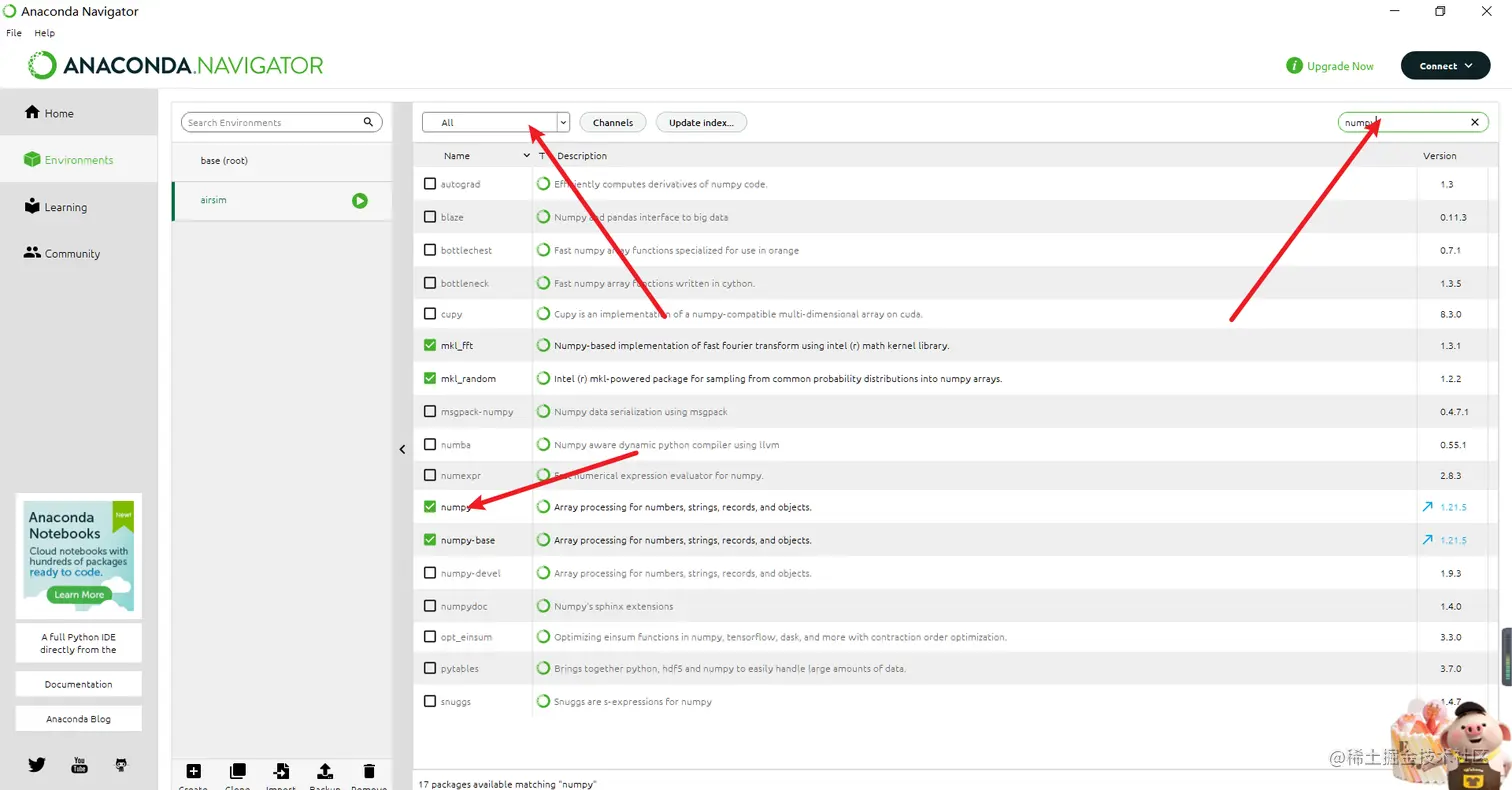Open the Documentation link
This screenshot has width=1512, height=790.
[x=79, y=684]
